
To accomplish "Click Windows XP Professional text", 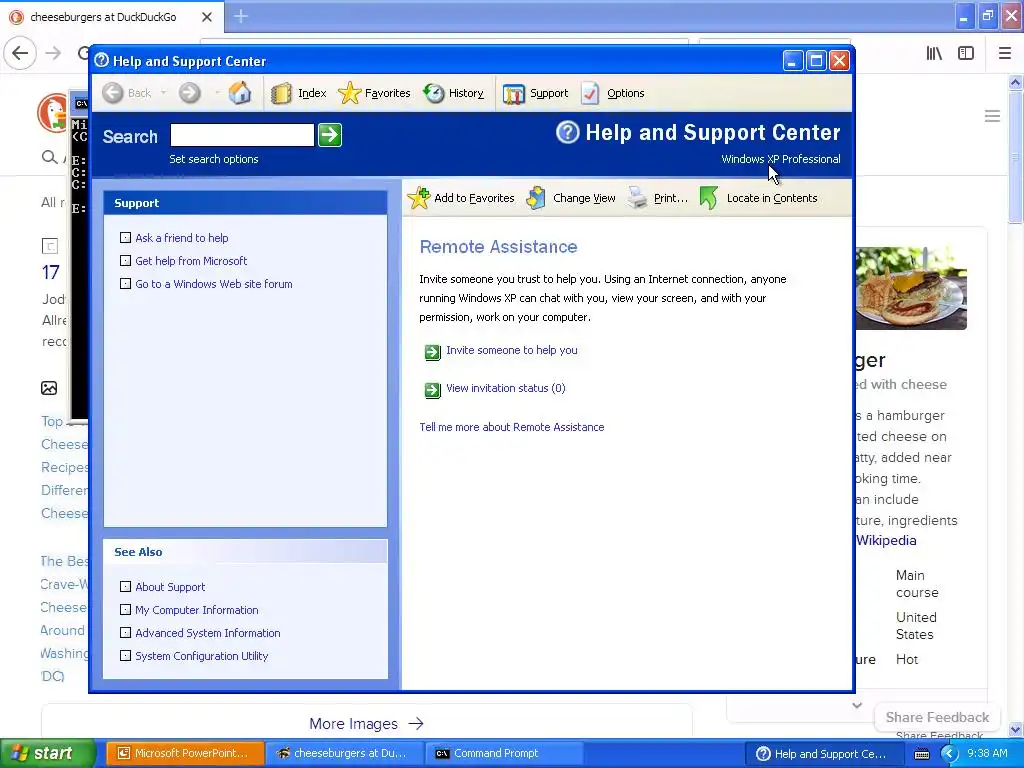I will [x=780, y=159].
